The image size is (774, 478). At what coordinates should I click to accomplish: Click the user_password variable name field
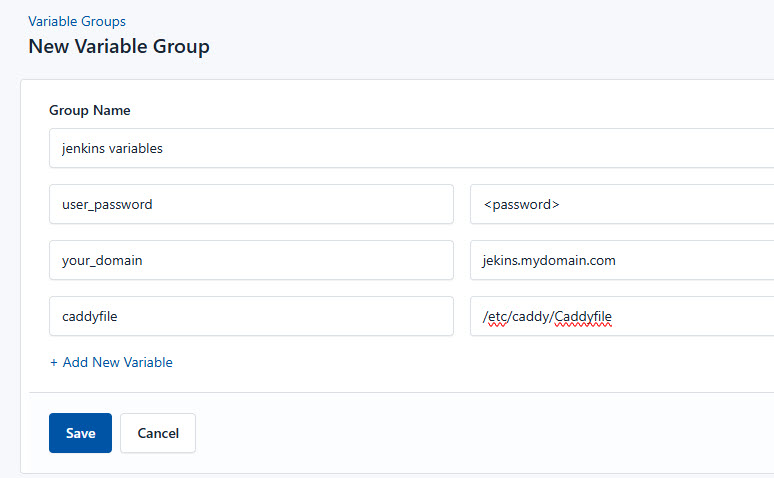(251, 204)
